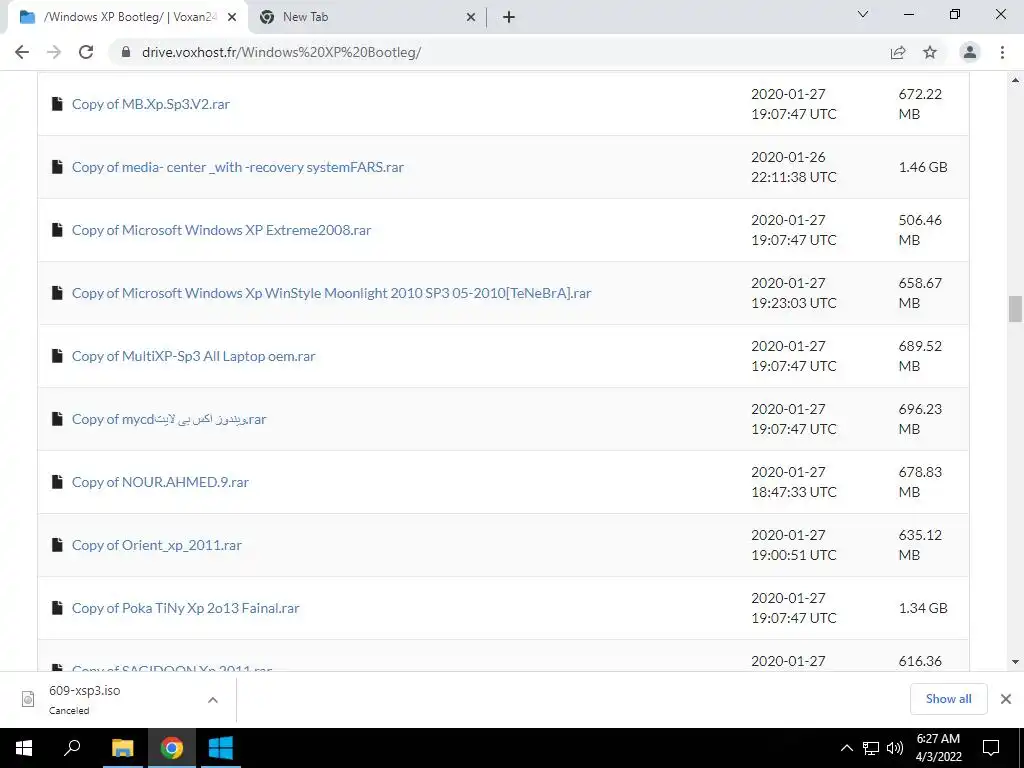Click file icon beside Orient_xp_2011.rar
1024x768 pixels.
(57, 545)
